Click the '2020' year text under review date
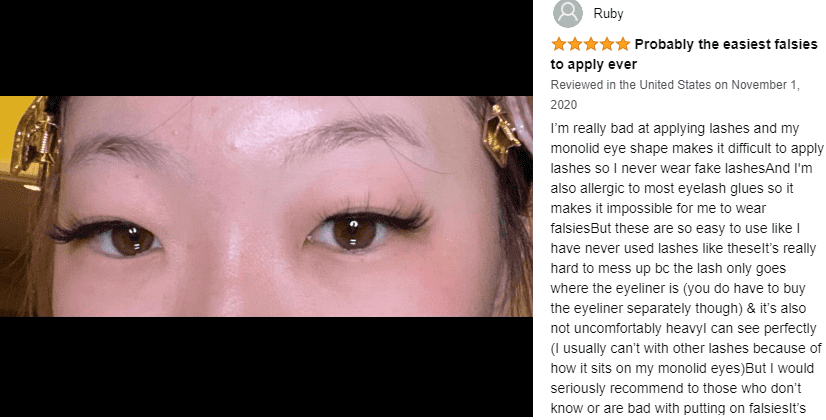The width and height of the screenshot is (826, 420). point(564,105)
